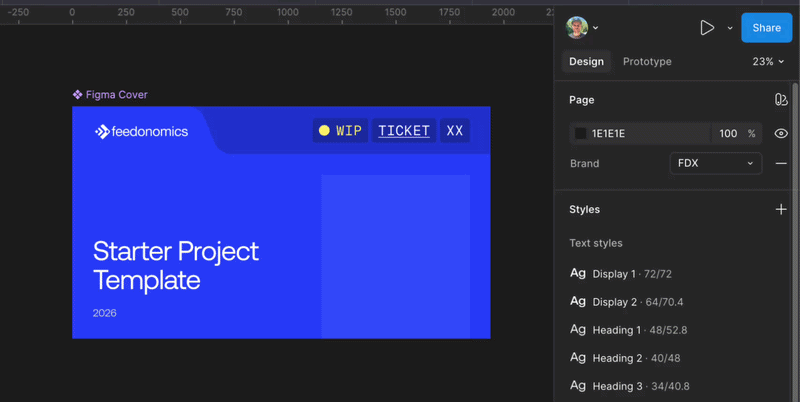
Task: Click the XX badge on the cover
Action: coord(455,131)
